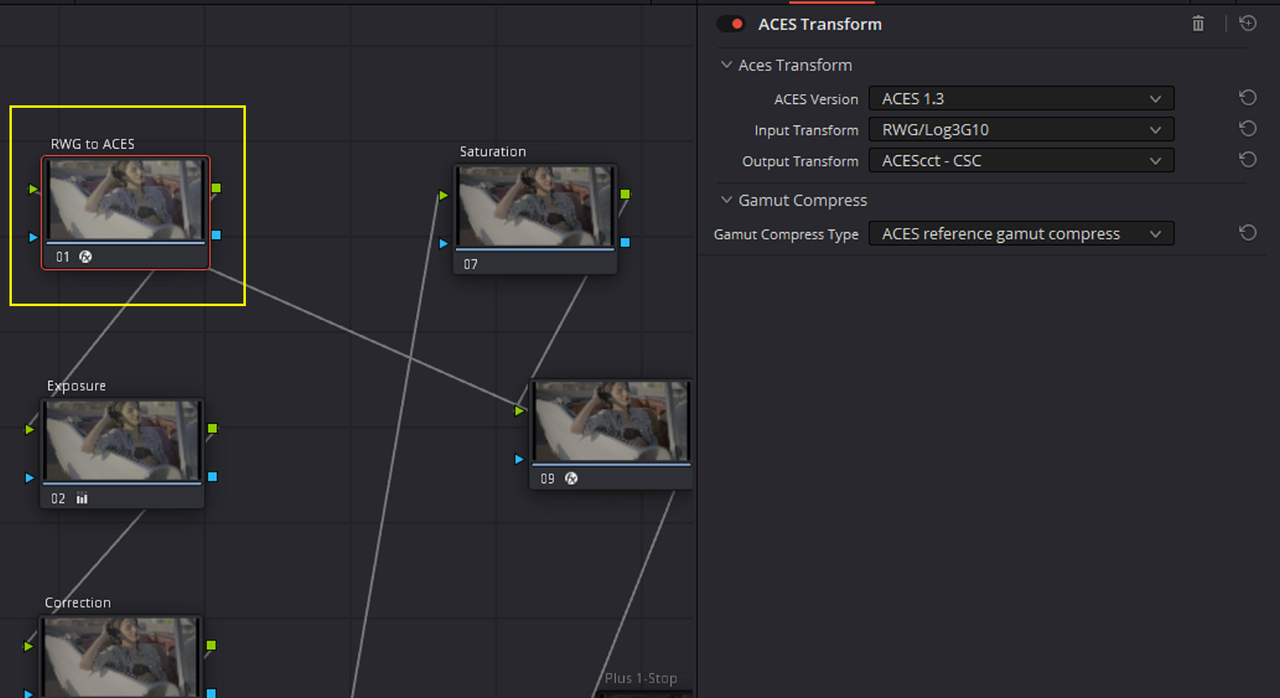Image resolution: width=1280 pixels, height=698 pixels.
Task: Open the Gamut Compress Type dropdown
Action: click(1021, 234)
